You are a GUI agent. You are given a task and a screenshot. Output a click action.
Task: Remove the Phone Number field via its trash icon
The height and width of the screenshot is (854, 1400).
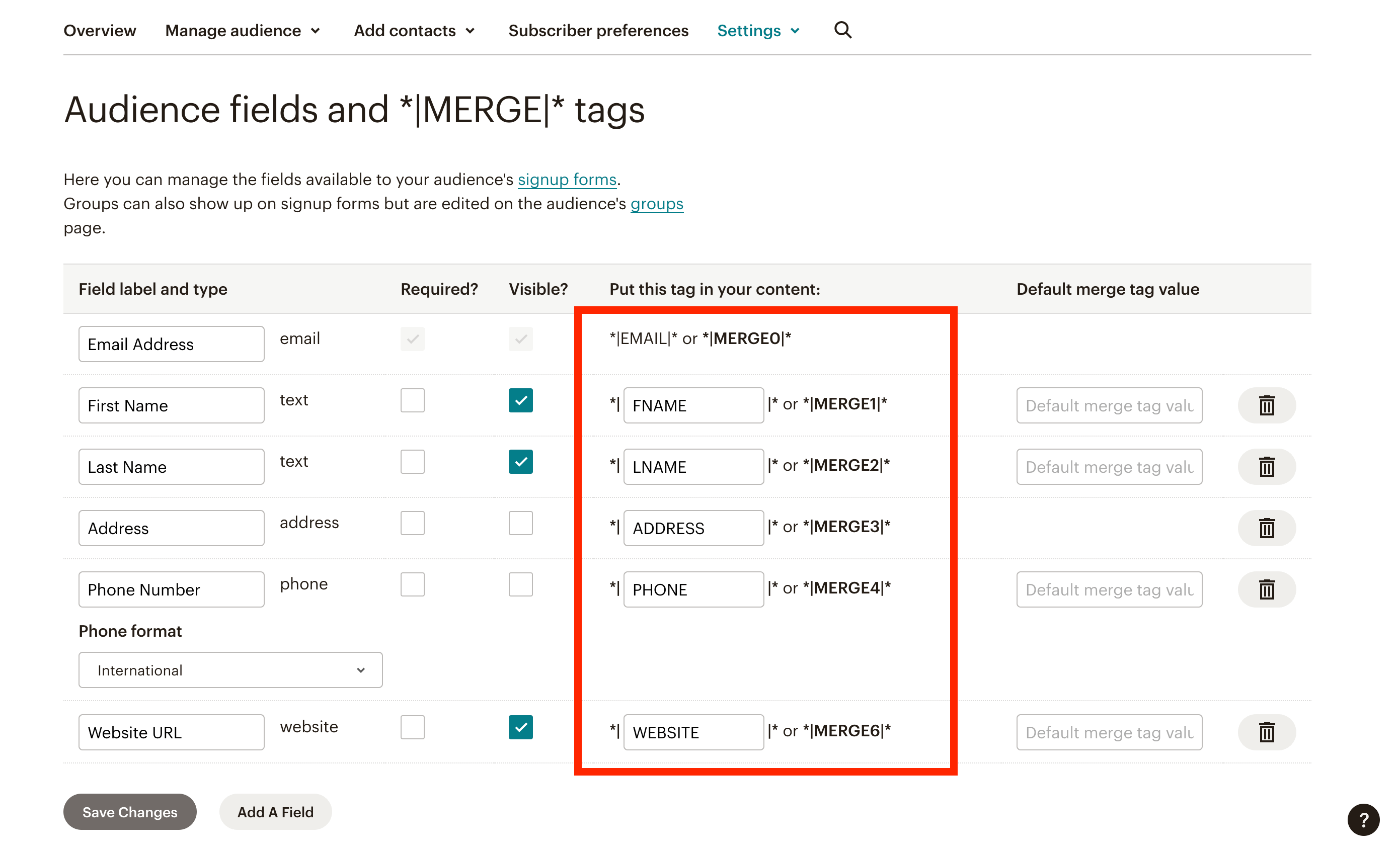(1266, 589)
